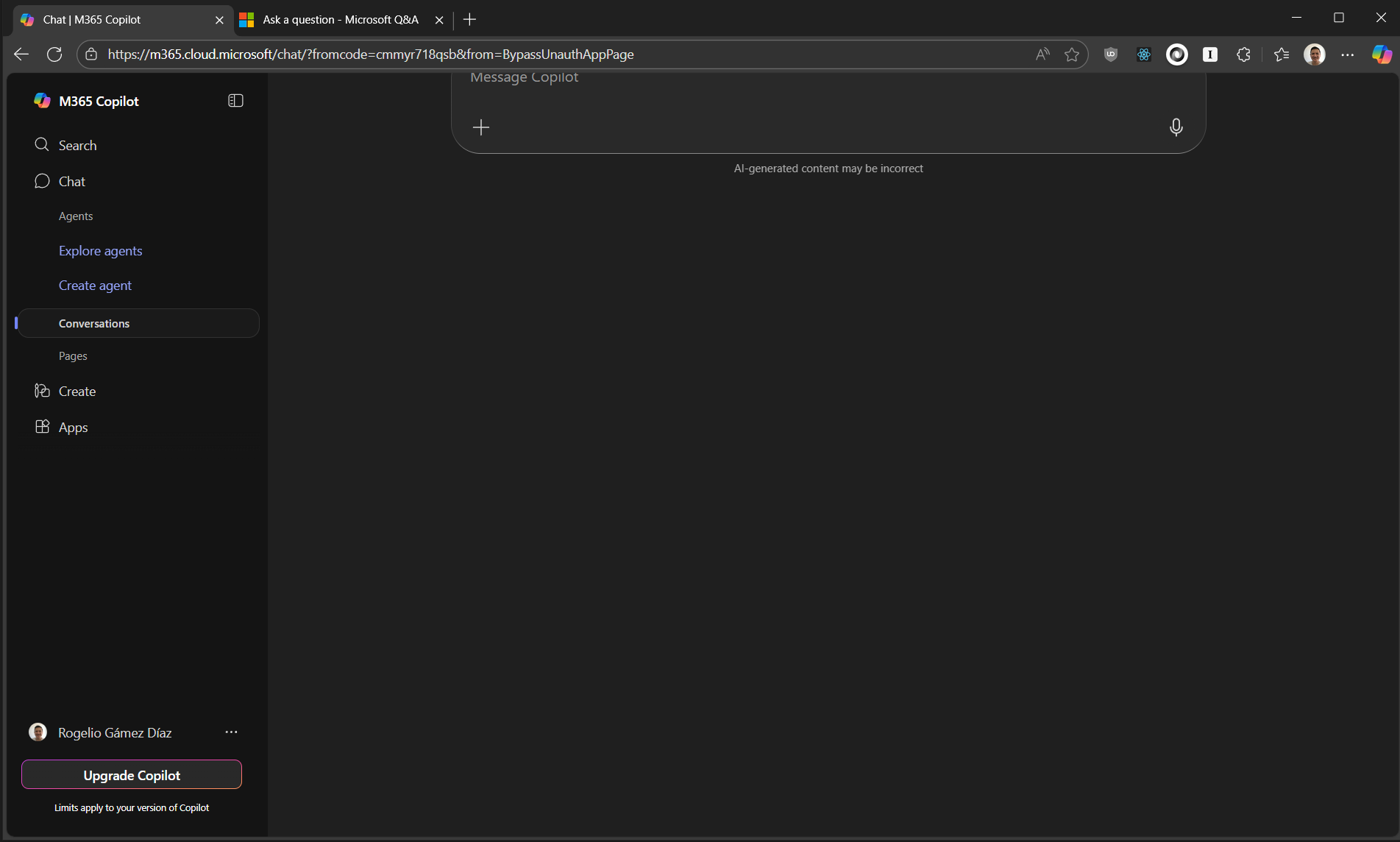
Task: Collapse the M365 Copilot sidebar panel
Action: [x=235, y=101]
